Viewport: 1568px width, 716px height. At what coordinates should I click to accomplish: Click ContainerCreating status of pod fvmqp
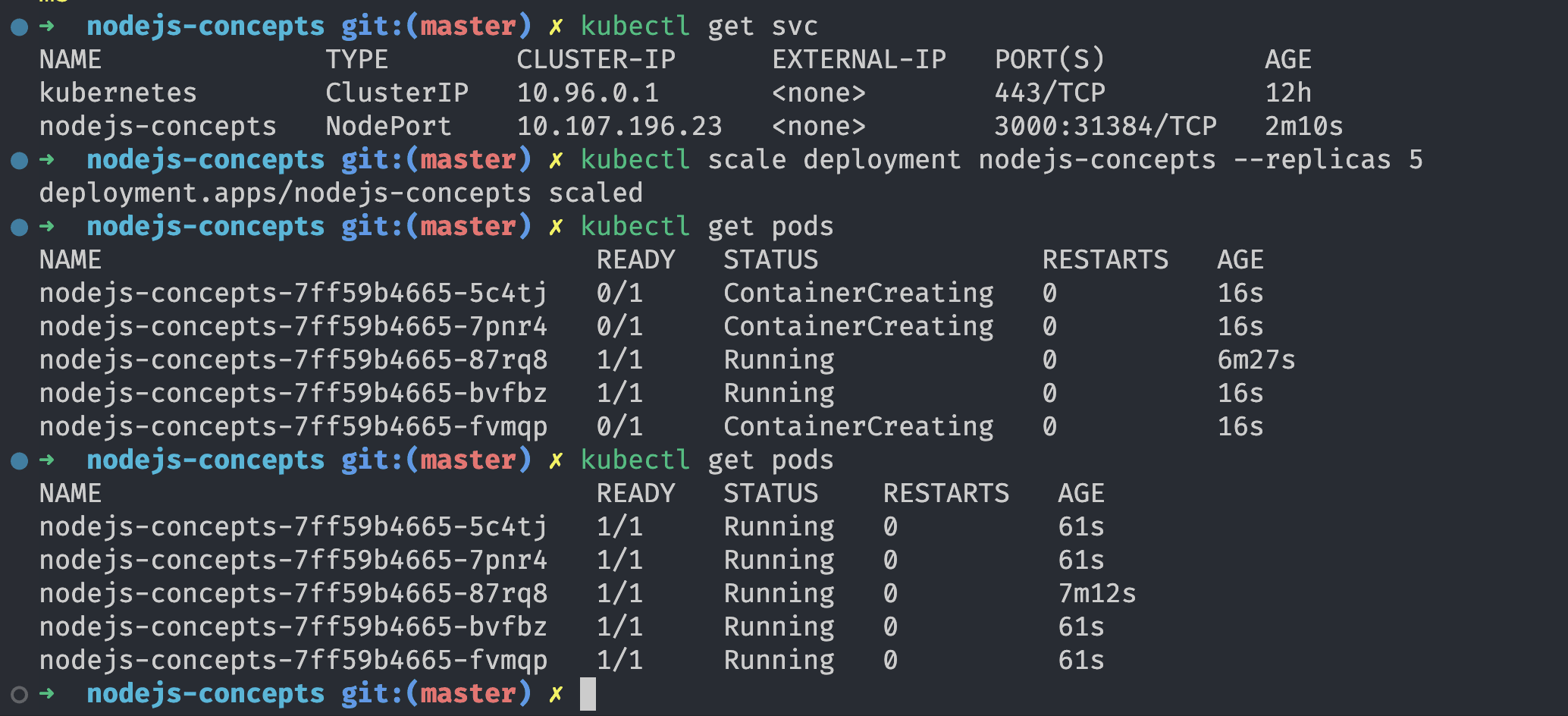(859, 426)
